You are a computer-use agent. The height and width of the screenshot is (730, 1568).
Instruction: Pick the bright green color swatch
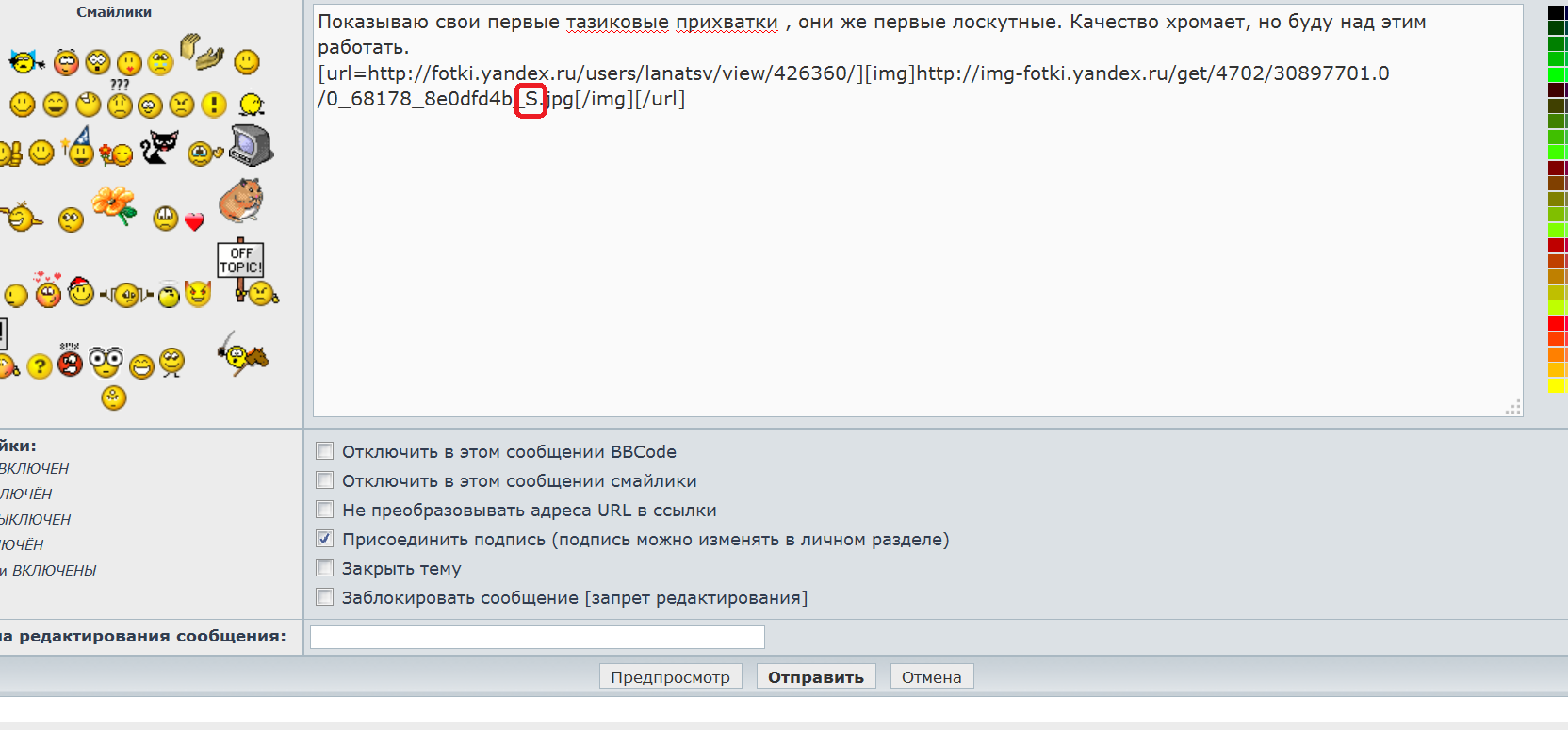coord(1557,74)
